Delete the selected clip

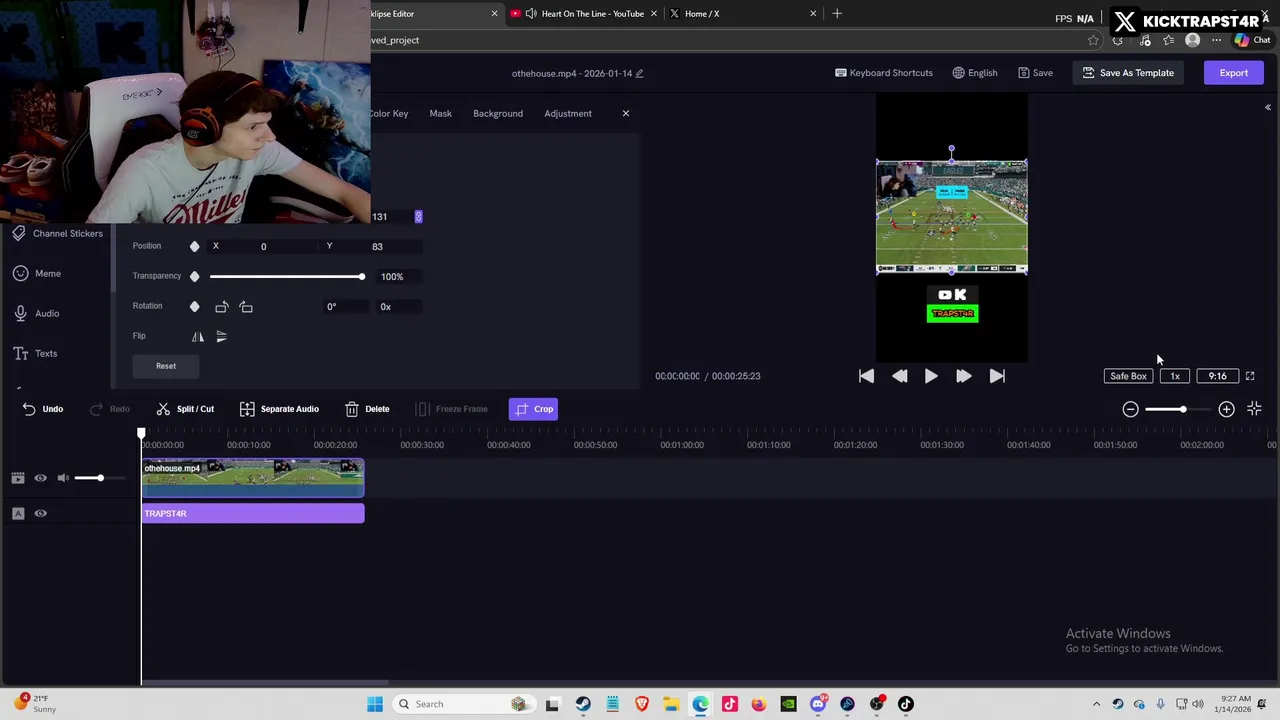click(x=367, y=409)
